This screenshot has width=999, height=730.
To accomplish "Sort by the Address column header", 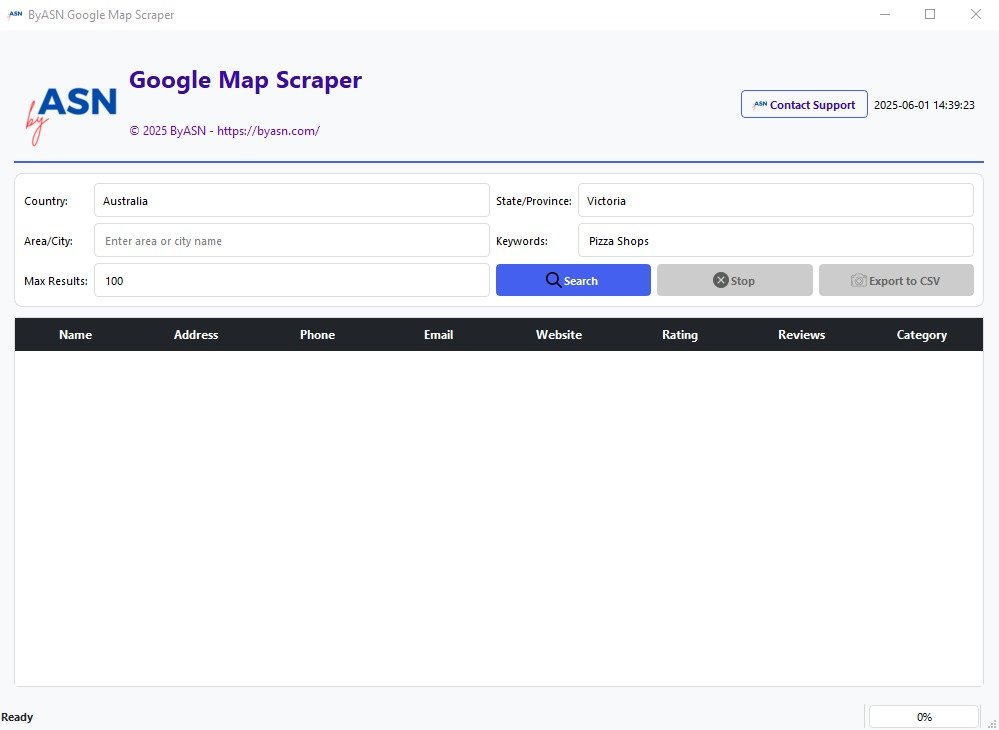I will [x=196, y=334].
